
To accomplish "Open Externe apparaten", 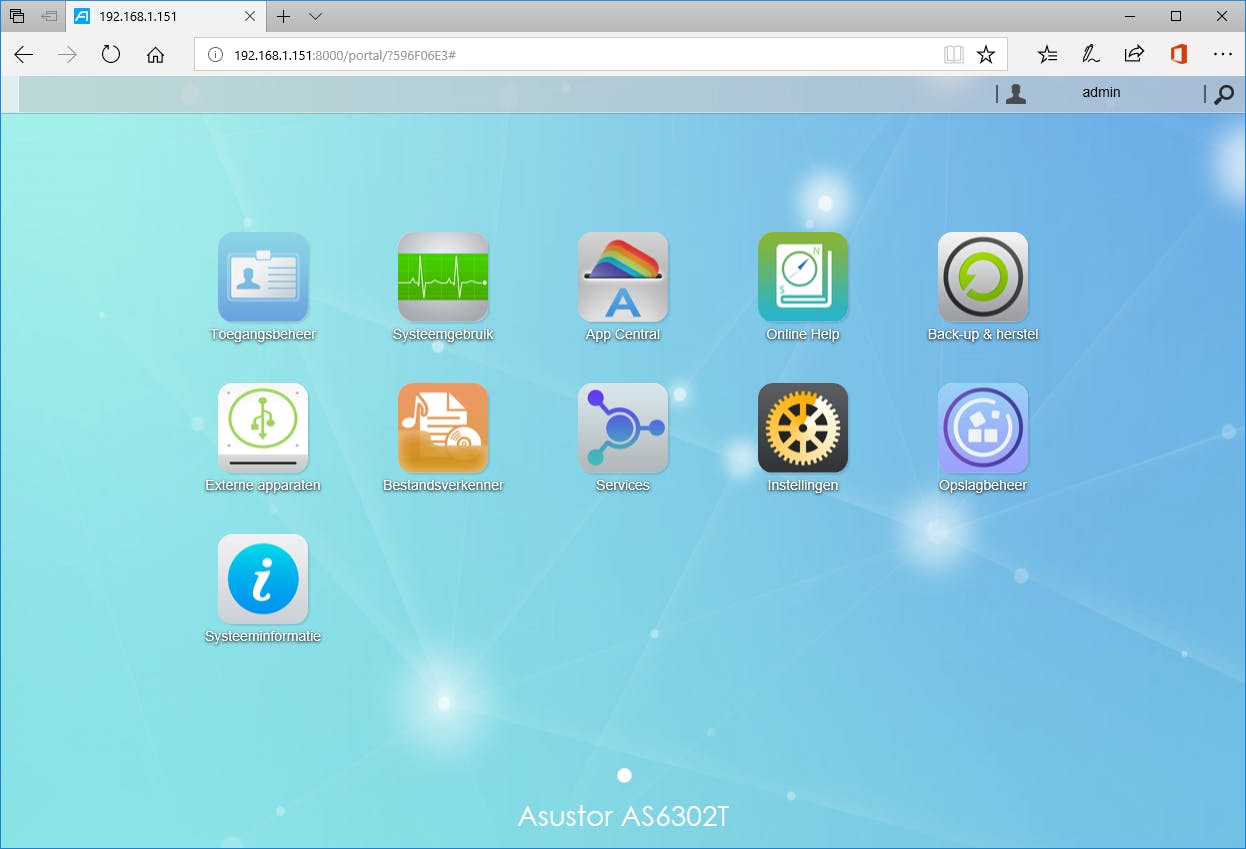I will click(263, 428).
